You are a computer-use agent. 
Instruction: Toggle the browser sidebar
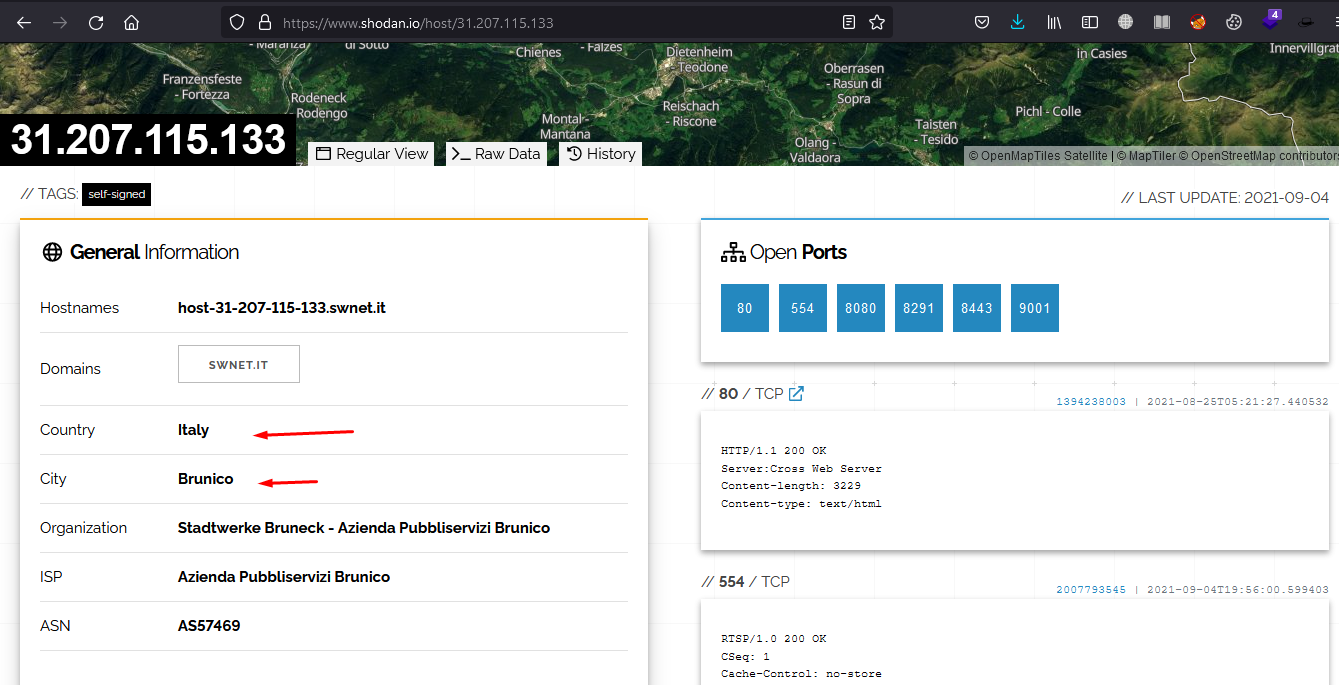coord(1090,22)
